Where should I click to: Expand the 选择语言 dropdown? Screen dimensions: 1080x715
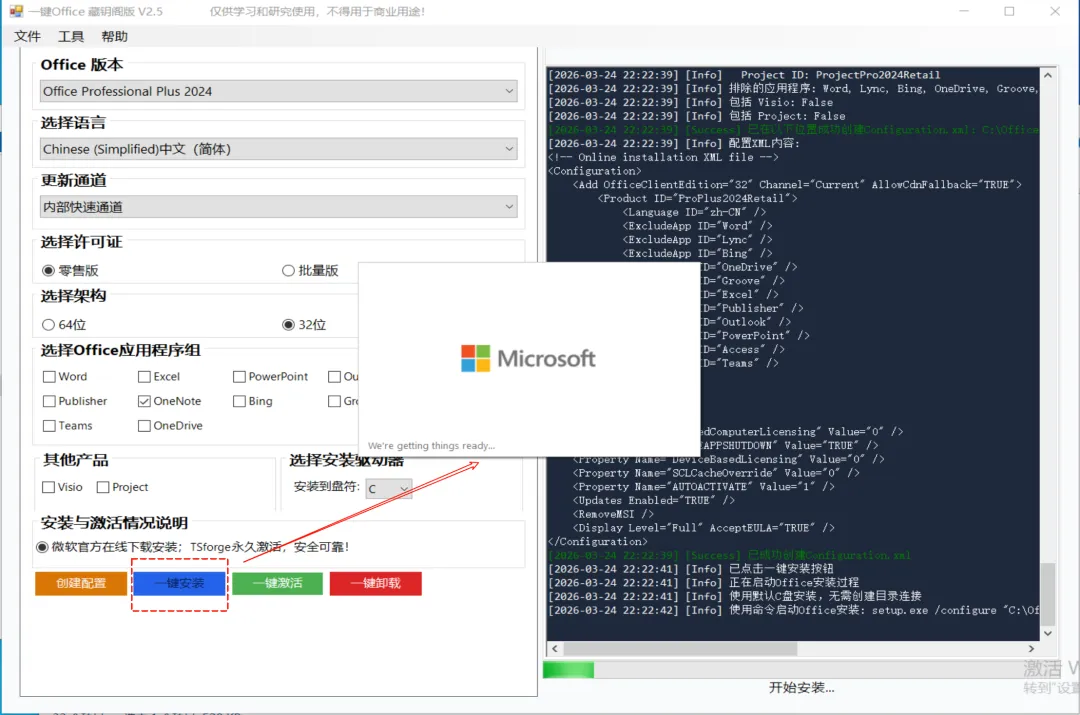[x=278, y=149]
